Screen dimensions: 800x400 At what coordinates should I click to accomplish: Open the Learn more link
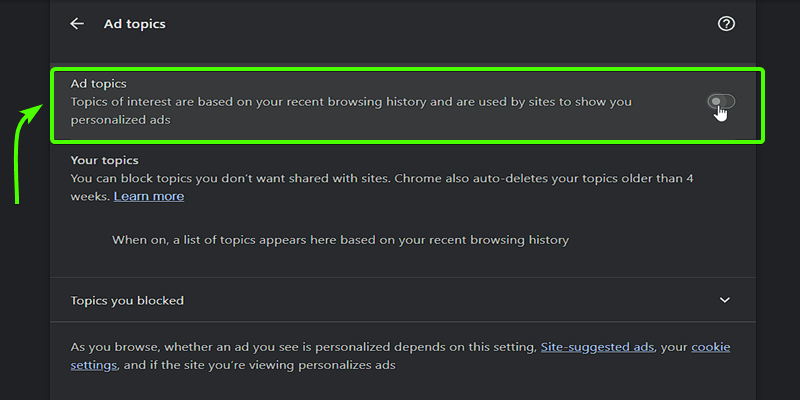click(149, 196)
